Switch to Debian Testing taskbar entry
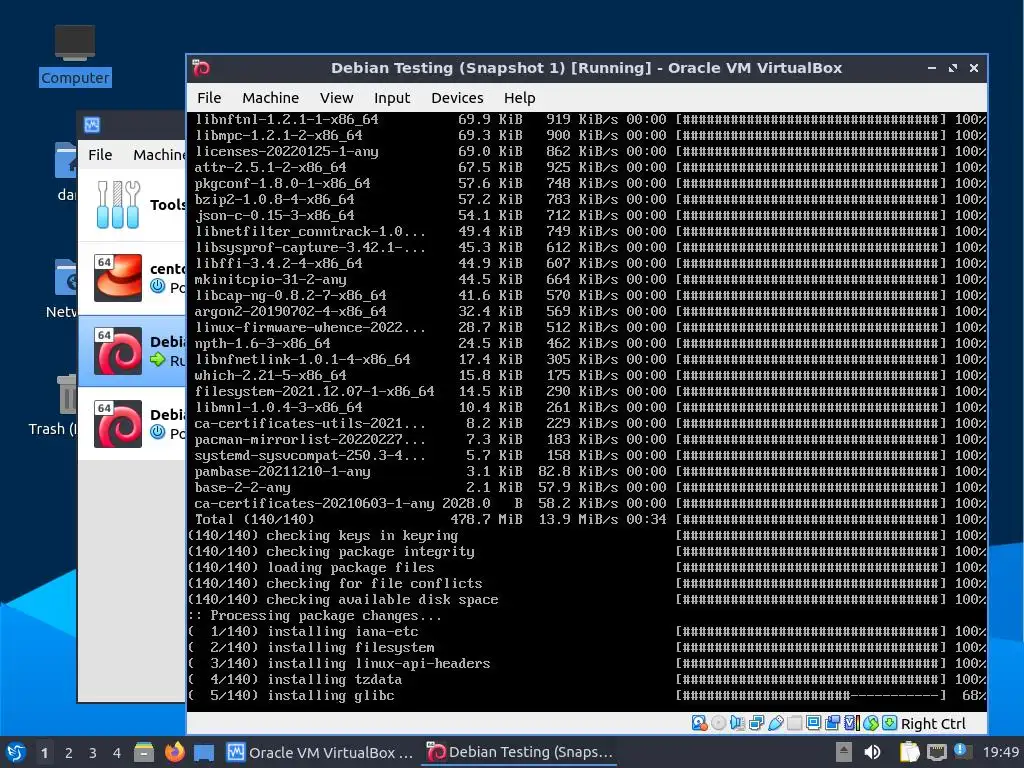The width and height of the screenshot is (1024, 768). pos(520,752)
